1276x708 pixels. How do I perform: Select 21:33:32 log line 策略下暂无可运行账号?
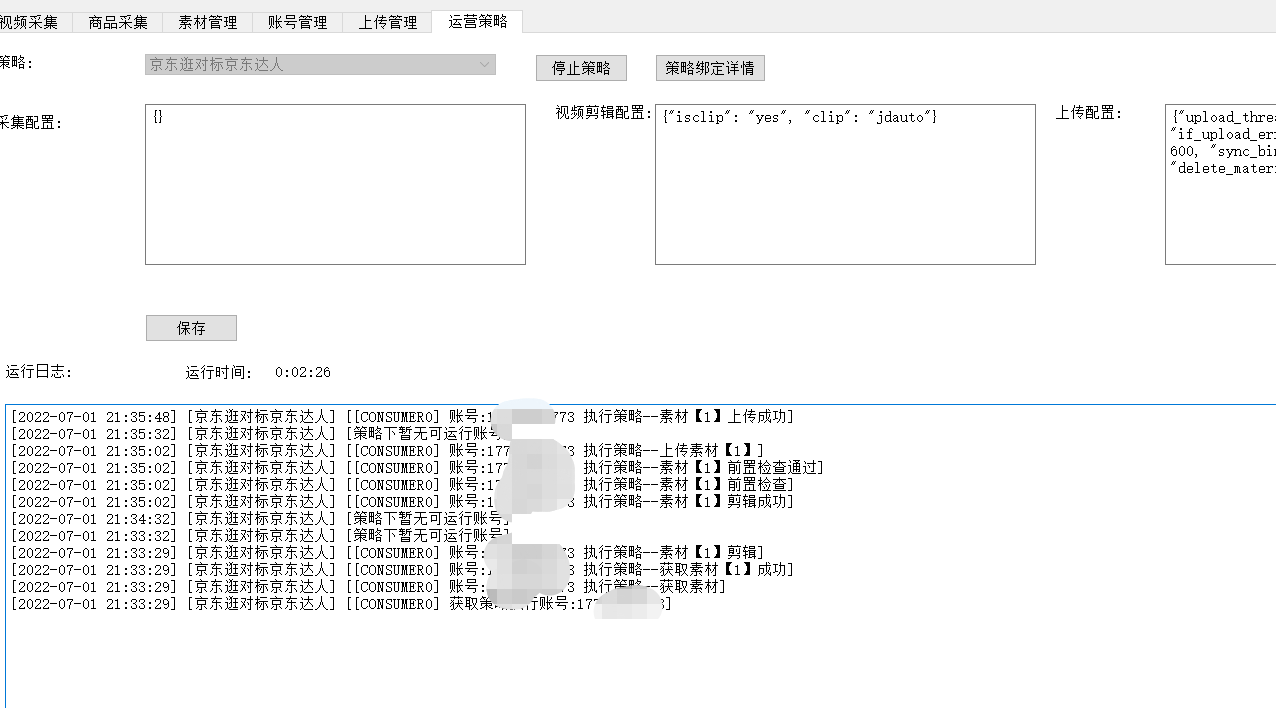point(260,536)
